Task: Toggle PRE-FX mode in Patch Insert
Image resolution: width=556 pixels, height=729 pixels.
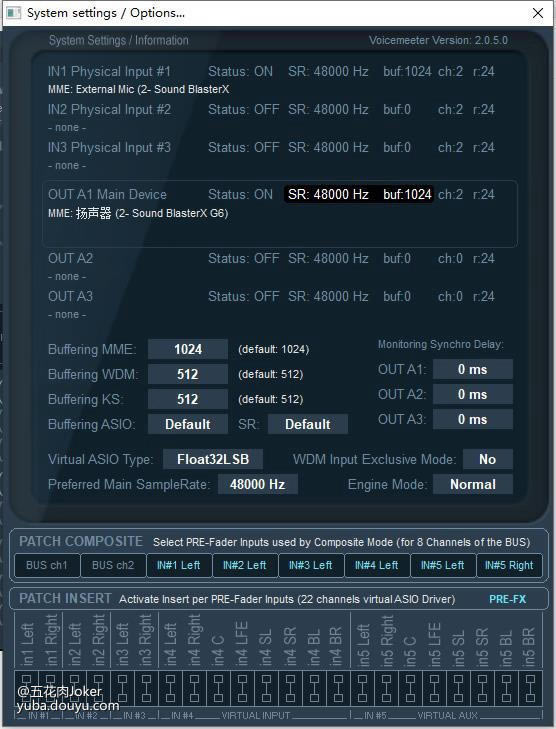Action: (507, 599)
